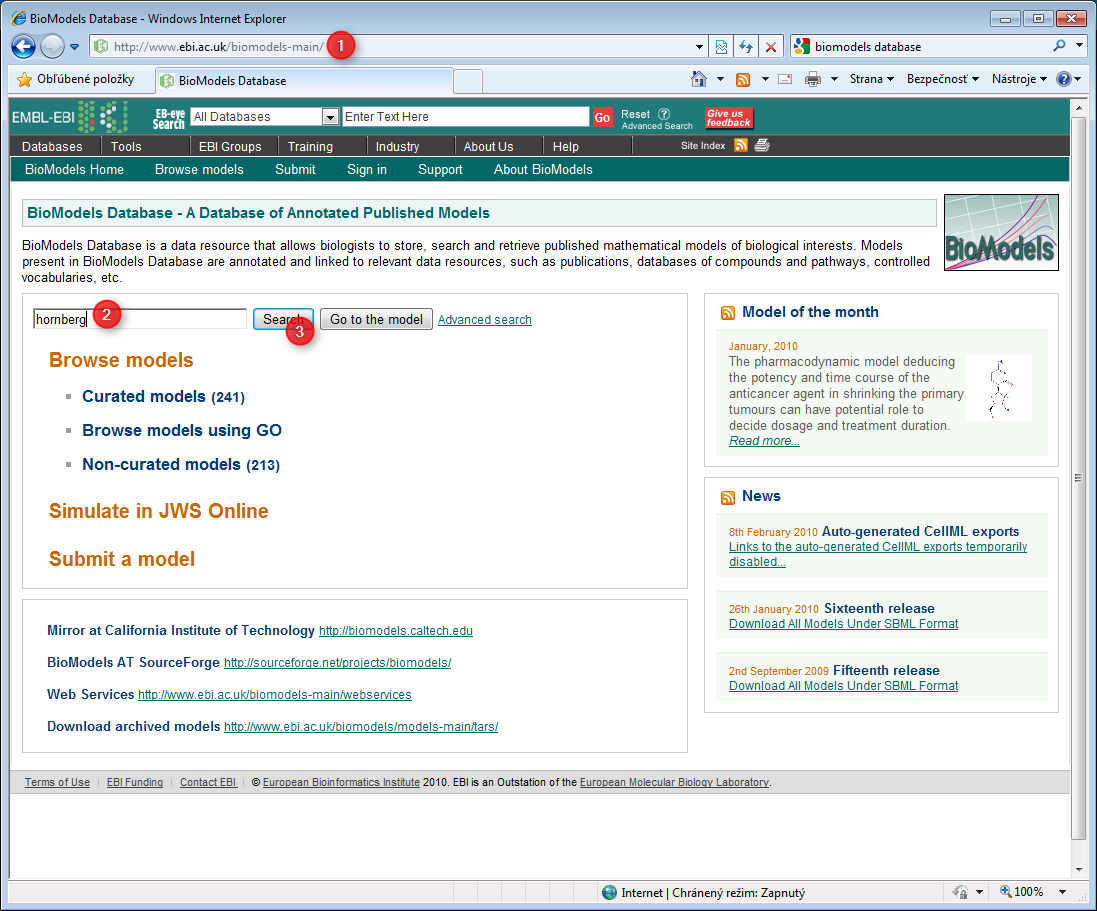1097x911 pixels.
Task: Open the All Databases combo box
Action: (264, 117)
